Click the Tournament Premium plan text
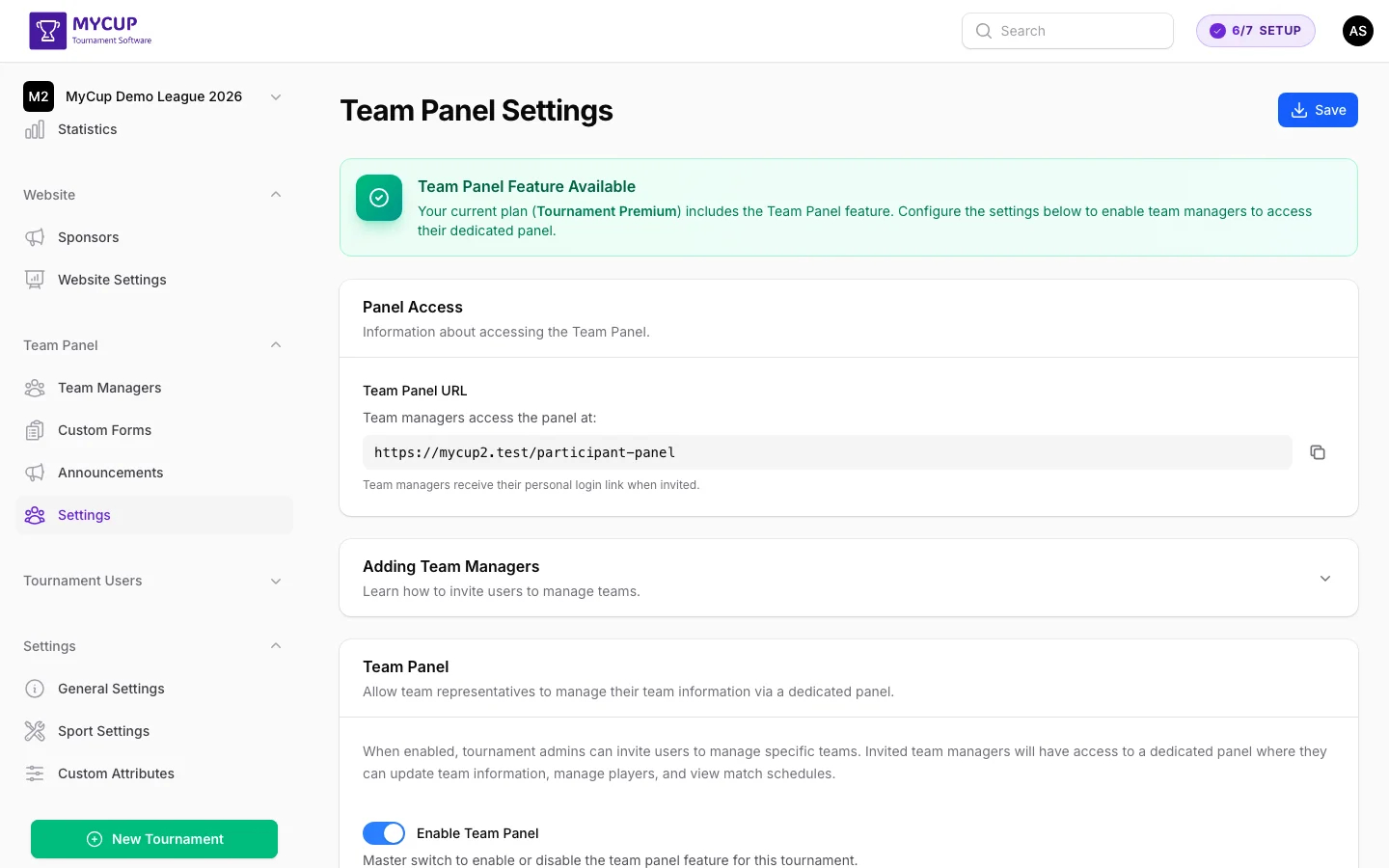The width and height of the screenshot is (1389, 868). 607,211
